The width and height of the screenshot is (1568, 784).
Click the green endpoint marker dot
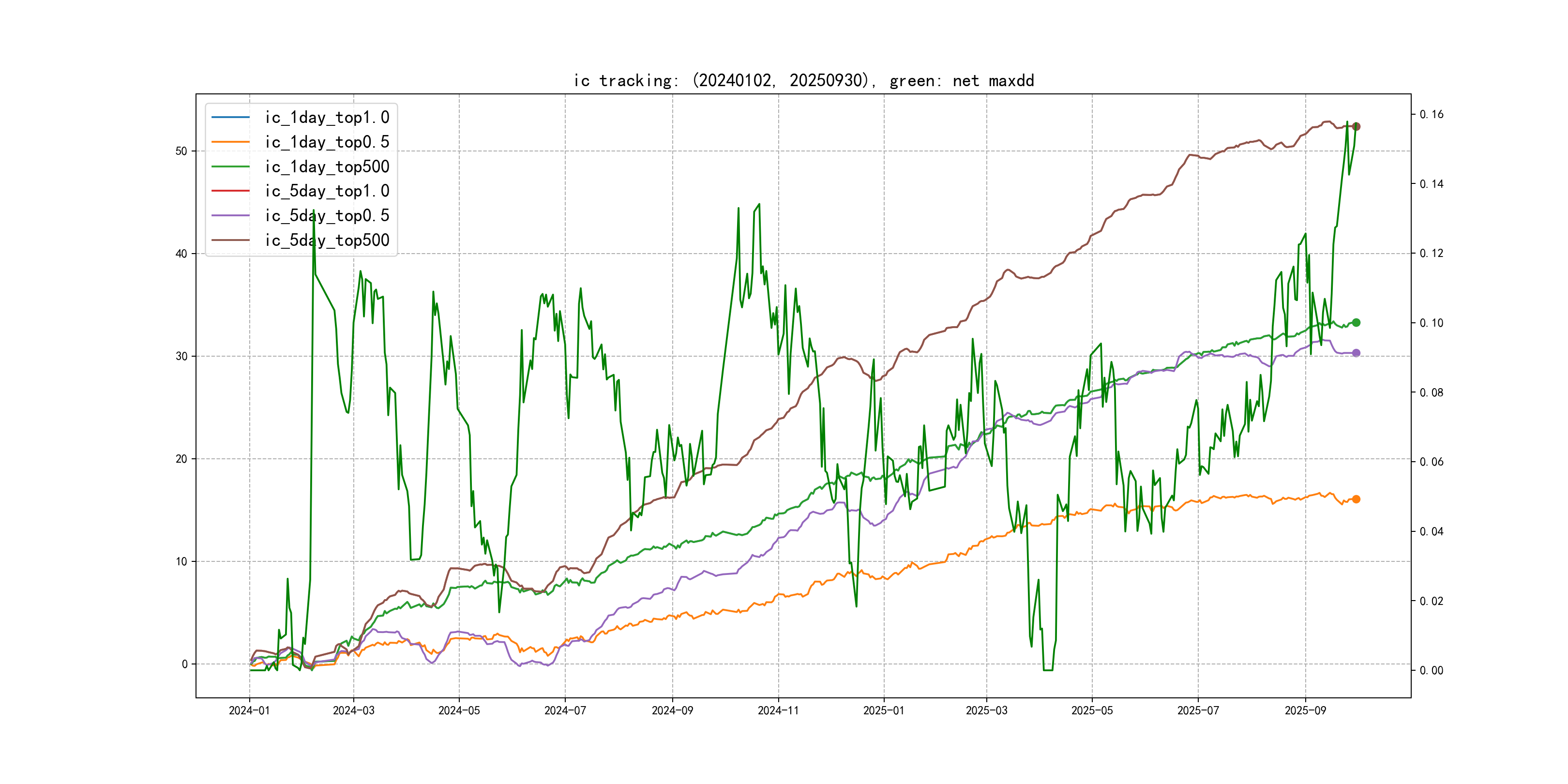tap(1356, 323)
